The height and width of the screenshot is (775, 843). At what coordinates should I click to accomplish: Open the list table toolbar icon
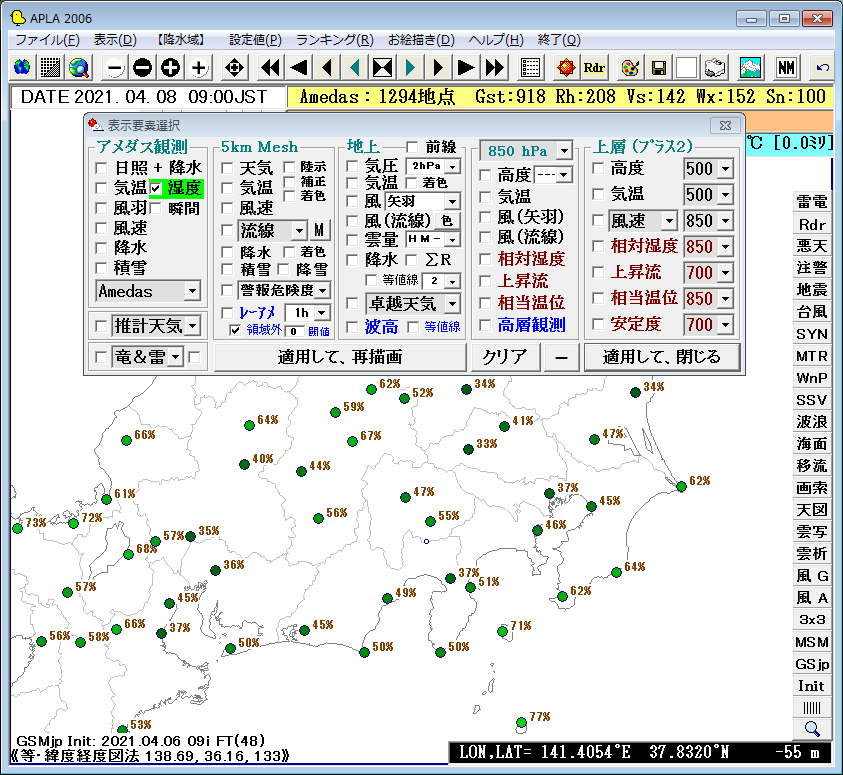(530, 68)
